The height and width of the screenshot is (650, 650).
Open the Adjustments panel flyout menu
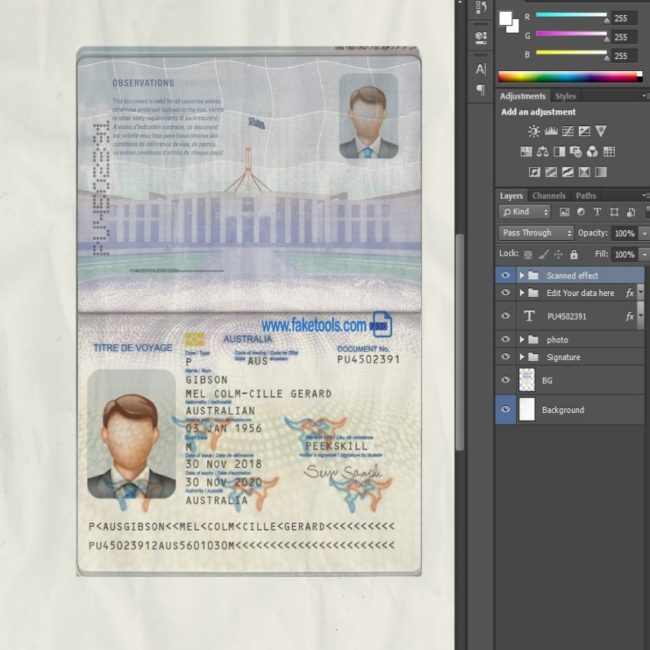click(645, 96)
